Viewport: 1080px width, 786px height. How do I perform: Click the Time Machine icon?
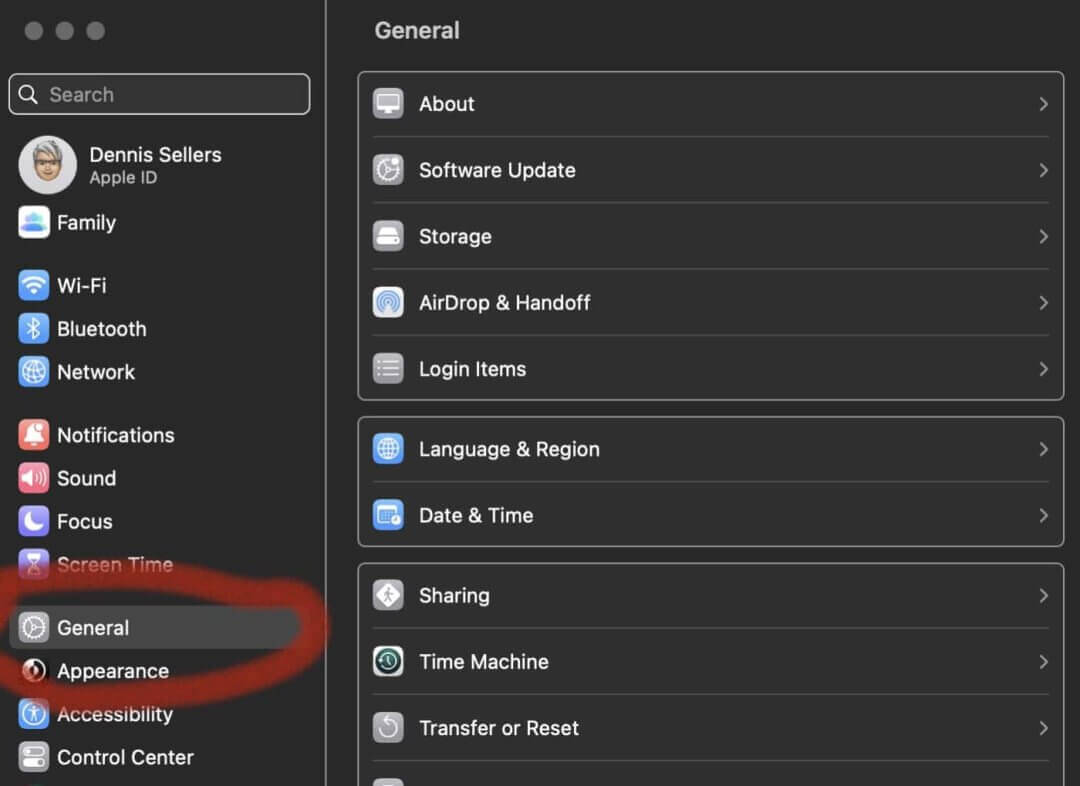(x=388, y=662)
